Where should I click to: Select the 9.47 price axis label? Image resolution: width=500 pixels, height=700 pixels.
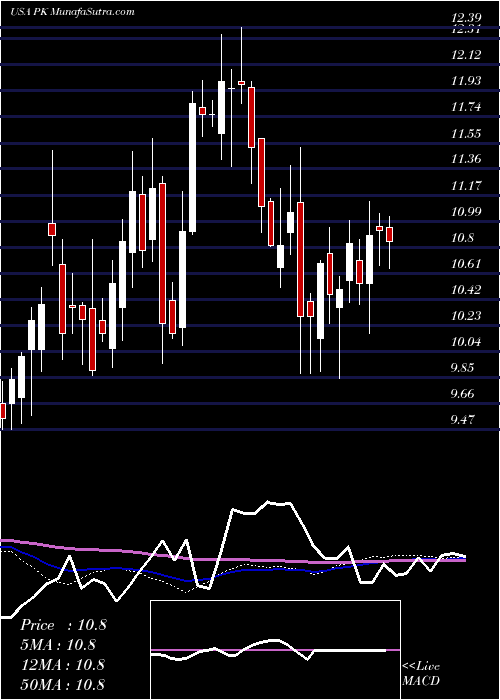(463, 420)
